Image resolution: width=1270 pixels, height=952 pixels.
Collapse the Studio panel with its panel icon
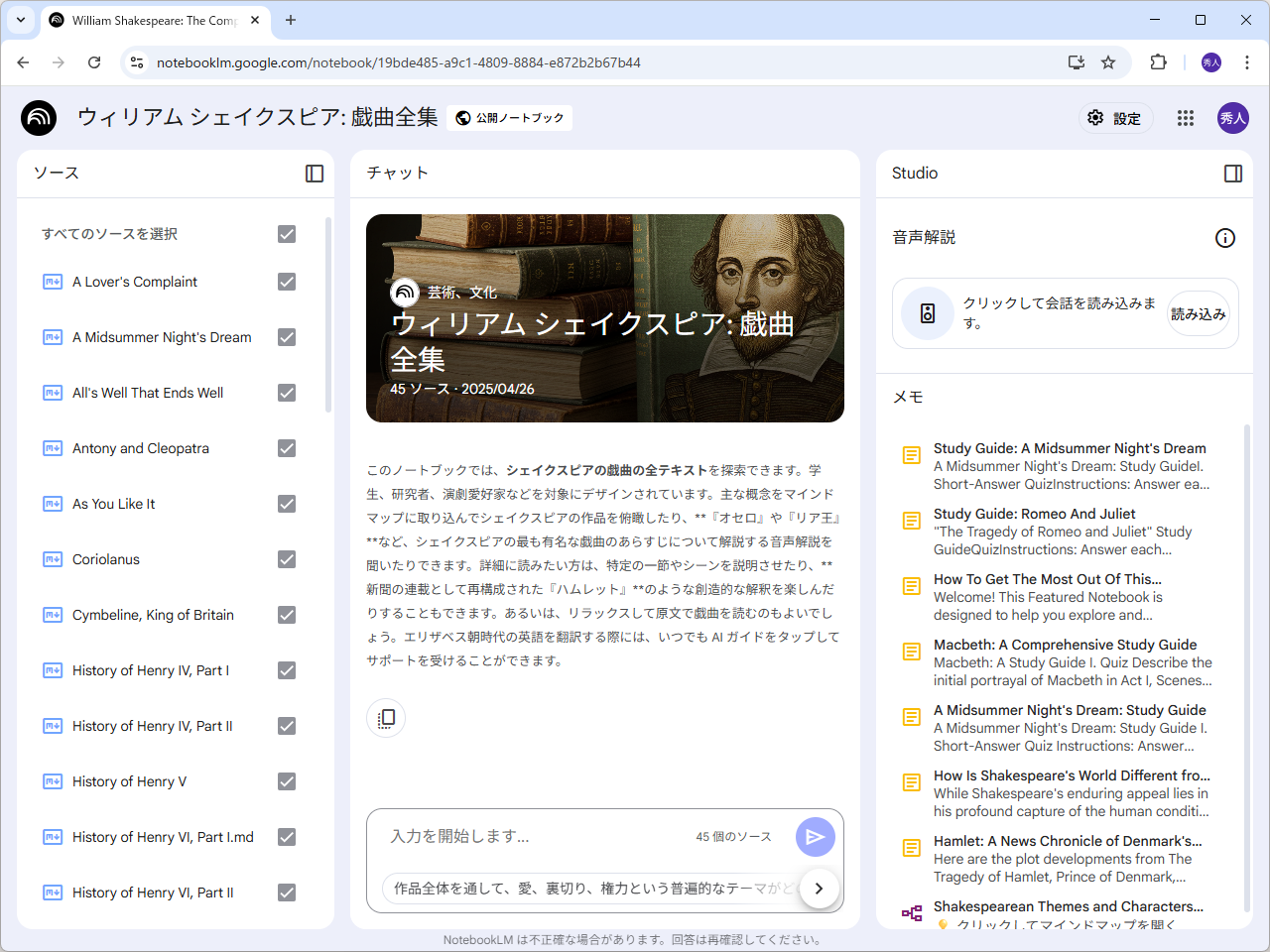(1233, 173)
